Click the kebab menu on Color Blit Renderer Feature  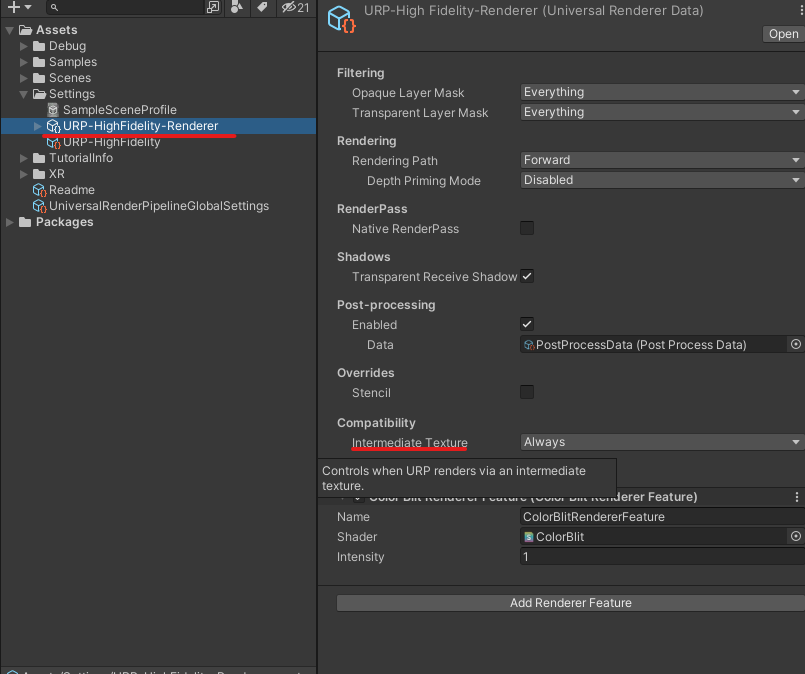pyautogui.click(x=796, y=497)
